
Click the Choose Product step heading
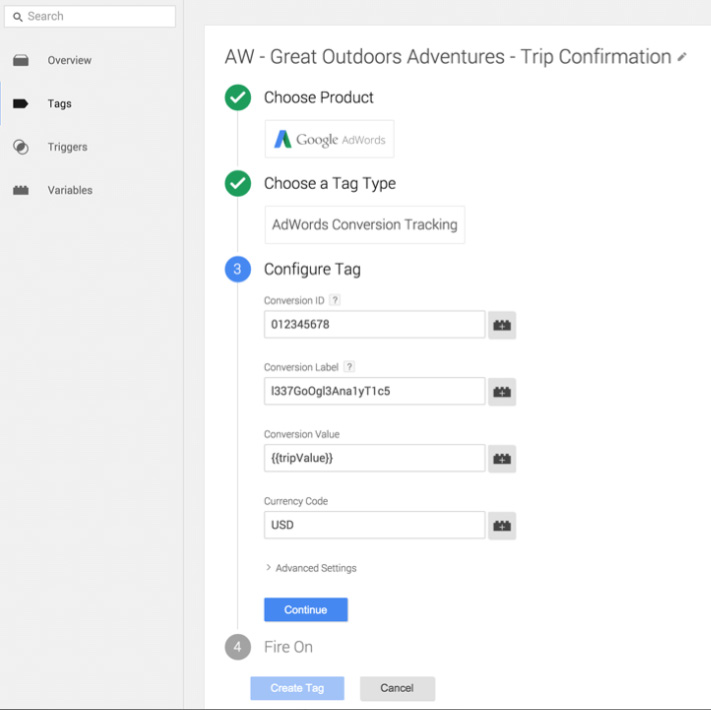[x=318, y=97]
